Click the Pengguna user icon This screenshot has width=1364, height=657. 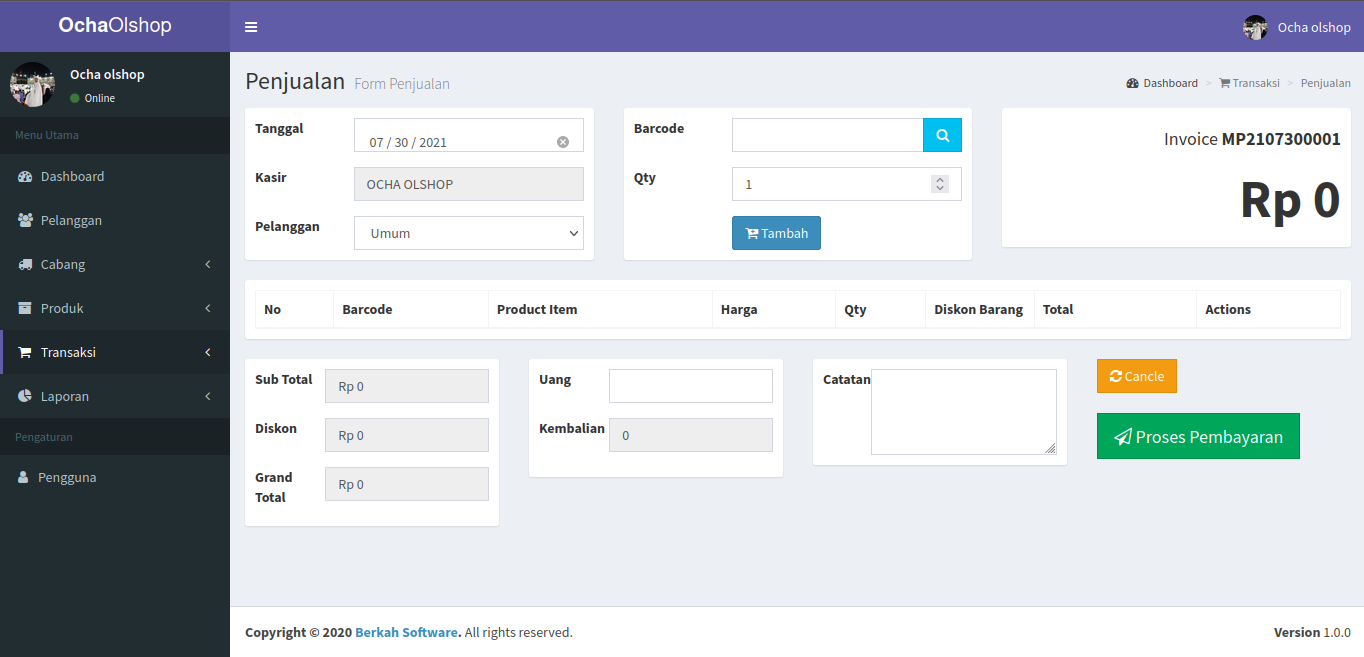[x=23, y=478]
